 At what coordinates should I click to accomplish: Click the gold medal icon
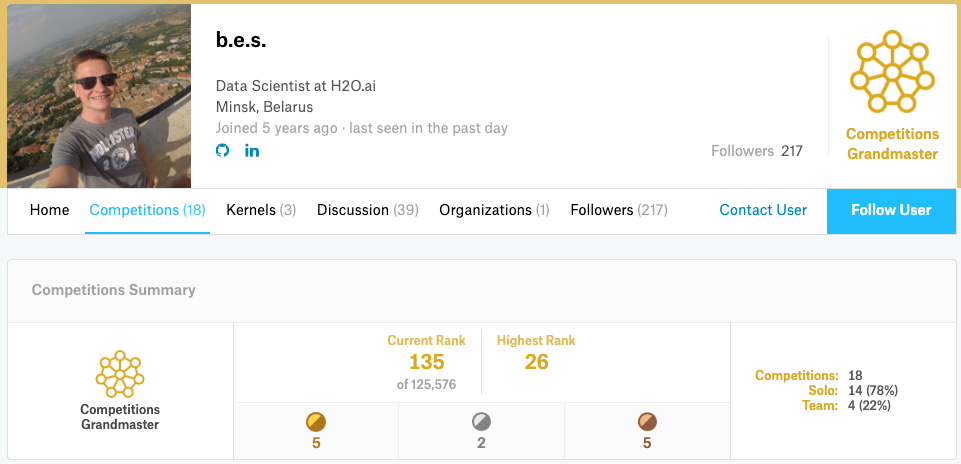click(316, 422)
